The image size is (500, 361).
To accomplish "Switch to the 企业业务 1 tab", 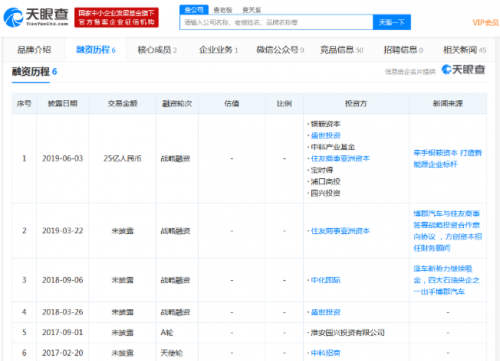I will 218,50.
